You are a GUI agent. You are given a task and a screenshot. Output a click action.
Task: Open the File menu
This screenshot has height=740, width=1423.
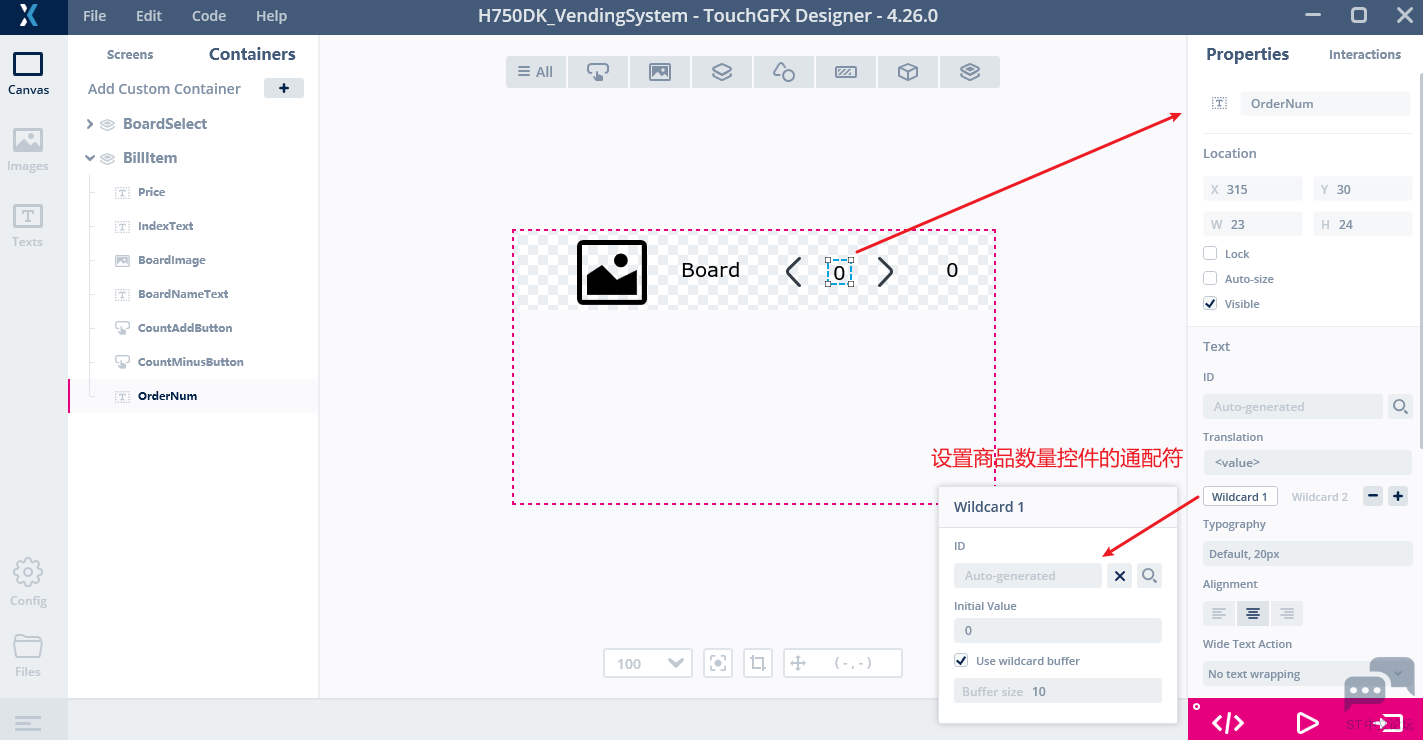(95, 16)
